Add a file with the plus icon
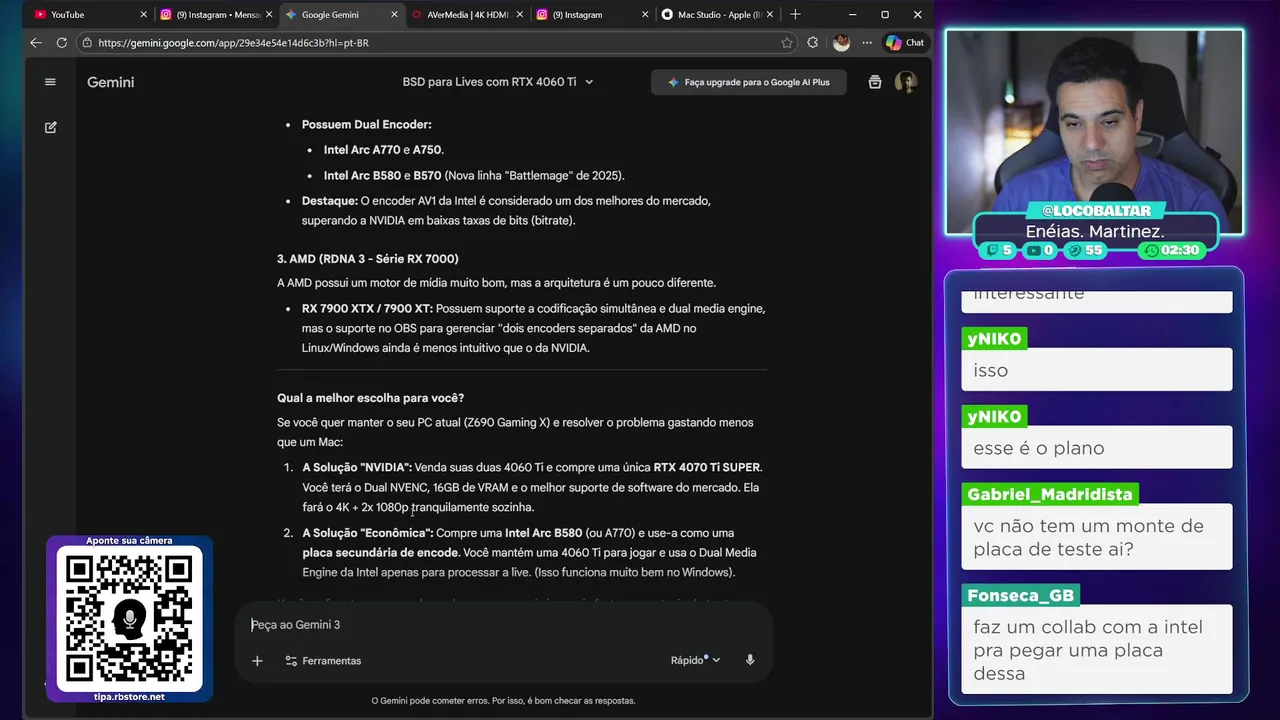The width and height of the screenshot is (1280, 720). [x=257, y=661]
